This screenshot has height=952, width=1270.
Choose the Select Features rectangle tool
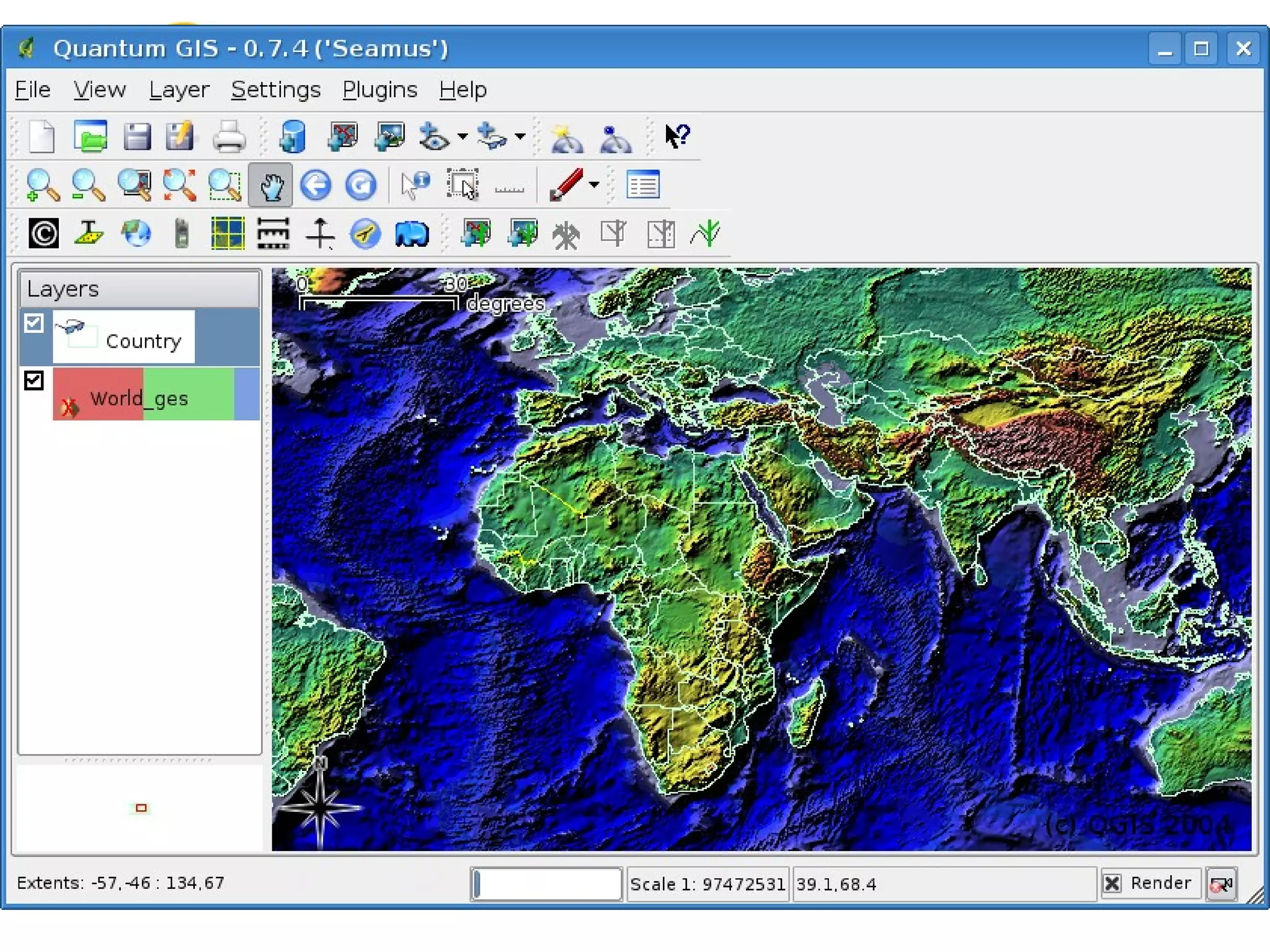tap(463, 185)
